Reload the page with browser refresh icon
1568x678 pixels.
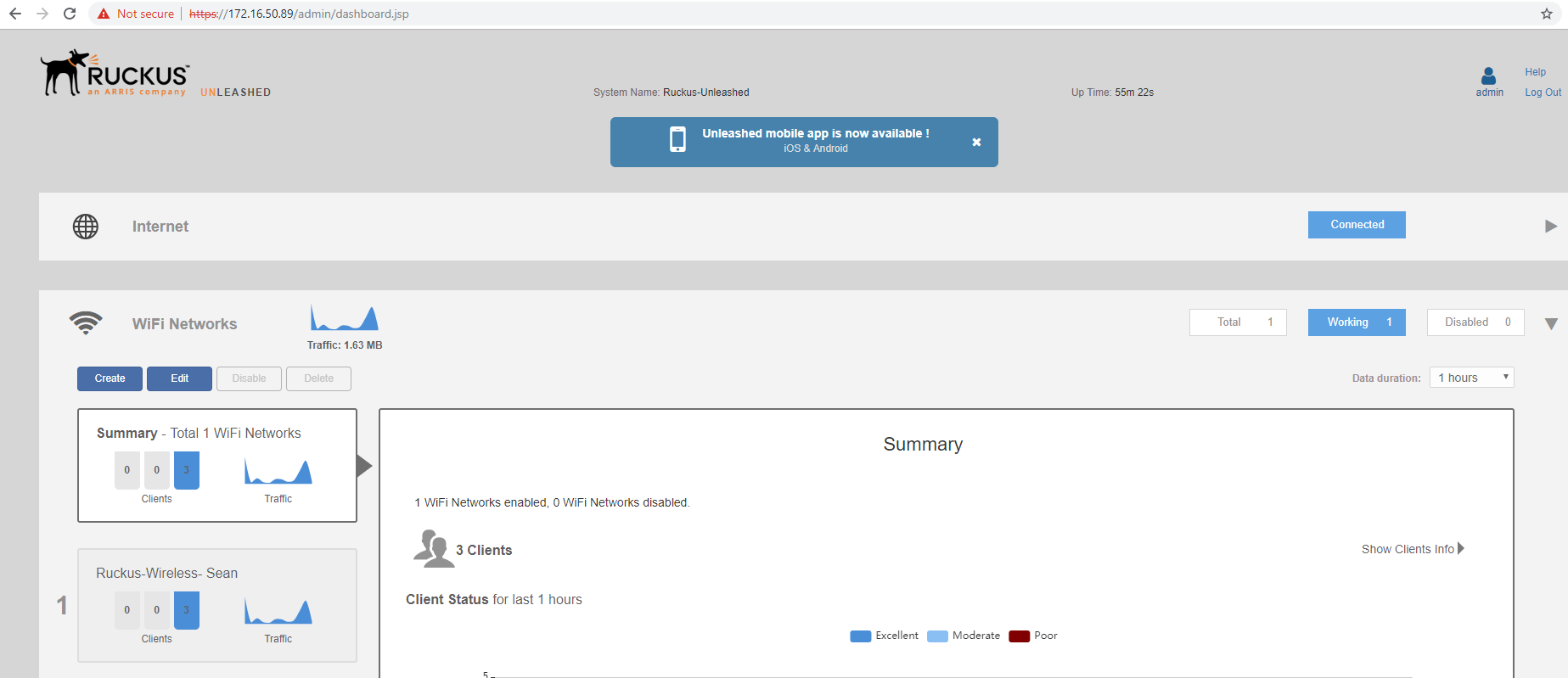[x=70, y=14]
